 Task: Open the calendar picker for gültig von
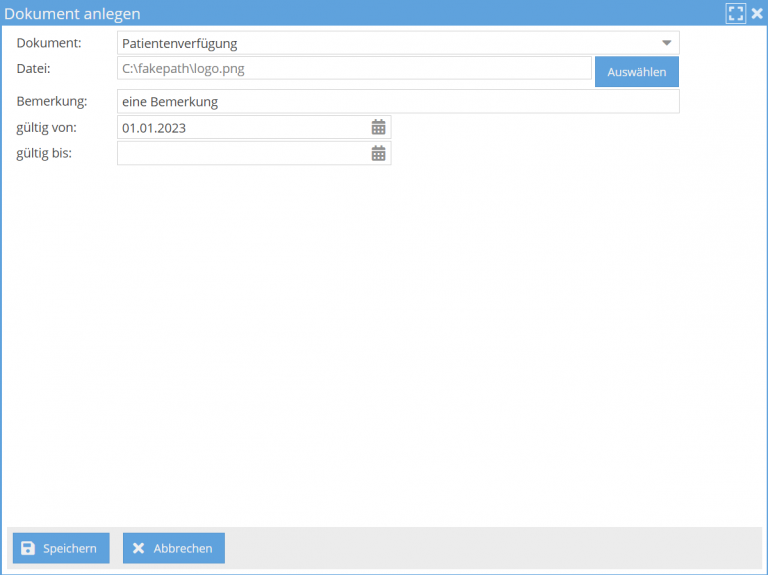coord(378,128)
